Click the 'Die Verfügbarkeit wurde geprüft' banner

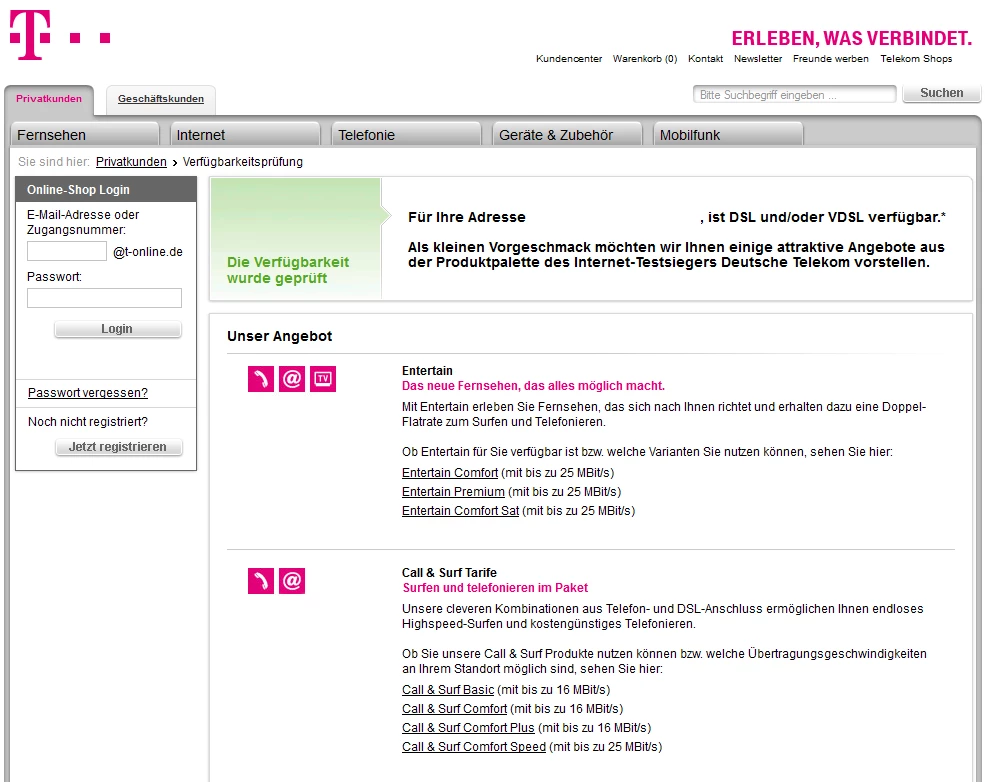coord(296,238)
